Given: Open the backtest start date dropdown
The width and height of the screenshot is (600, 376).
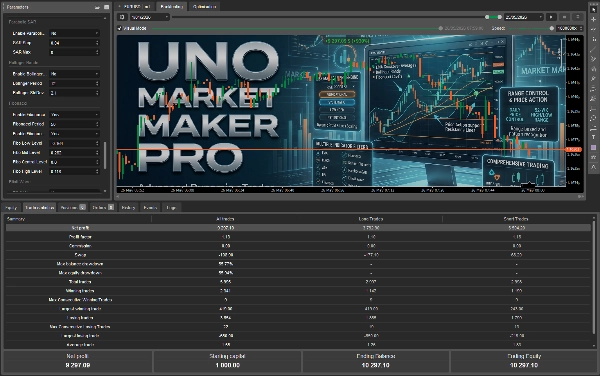Looking at the screenshot, I should 149,17.
